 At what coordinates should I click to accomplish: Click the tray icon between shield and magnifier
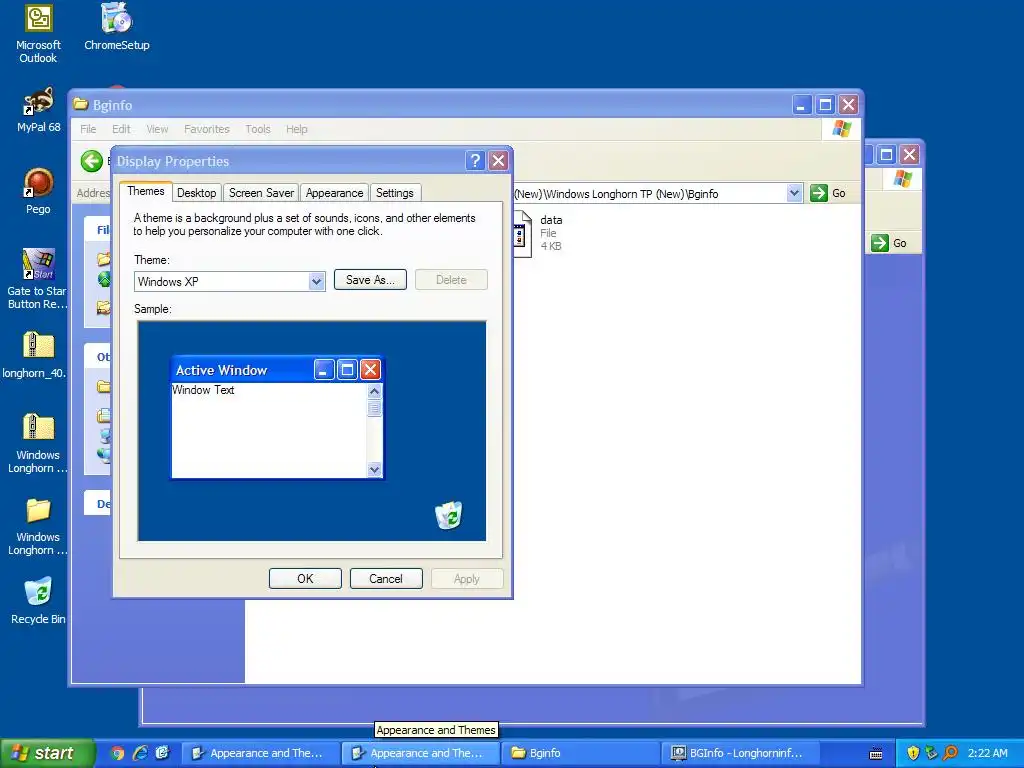pos(931,753)
